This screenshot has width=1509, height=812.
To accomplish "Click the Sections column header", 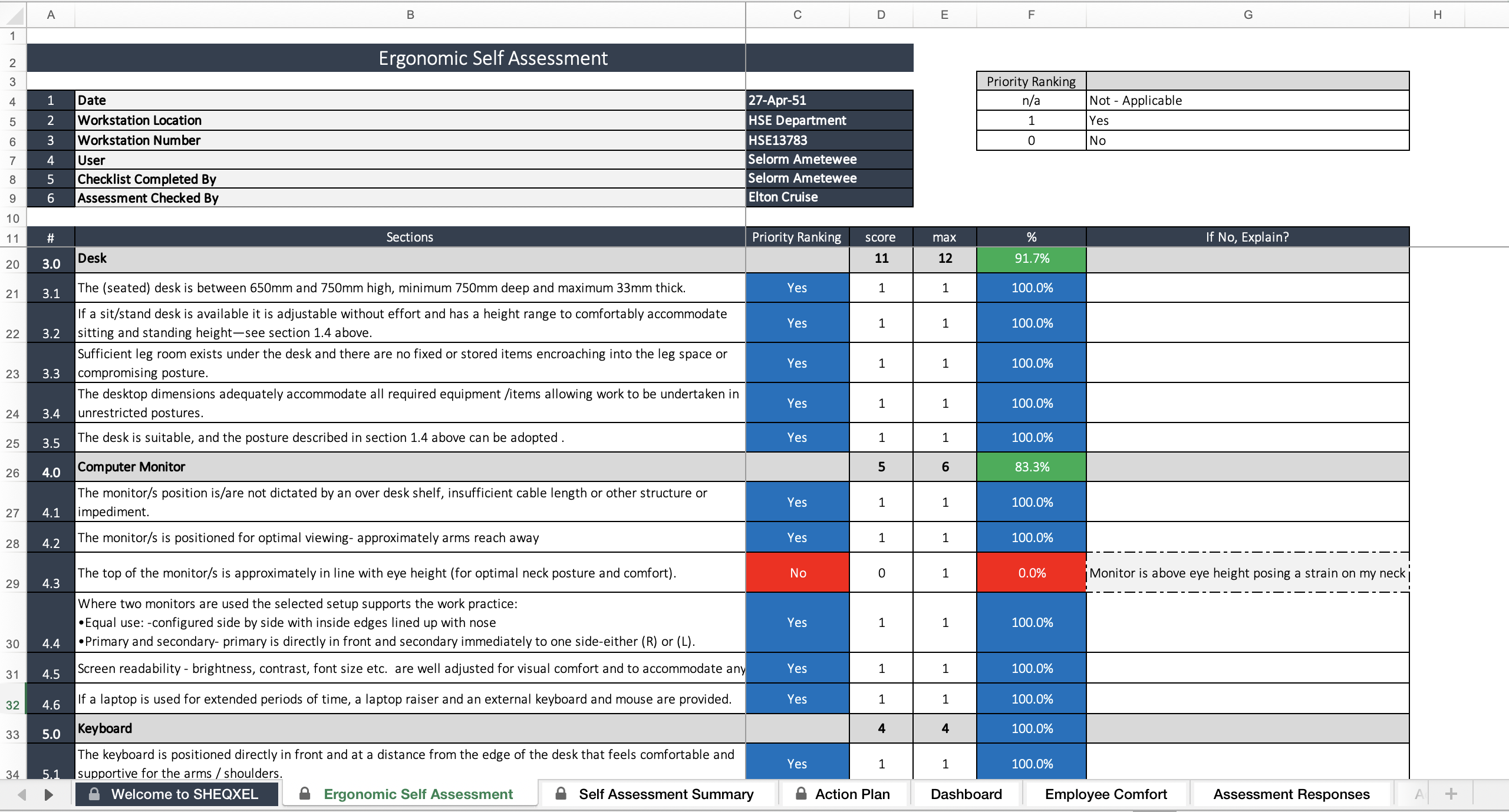I will [410, 237].
